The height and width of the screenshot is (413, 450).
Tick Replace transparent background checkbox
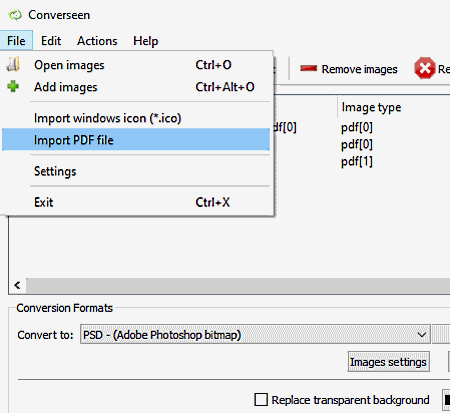(261, 399)
